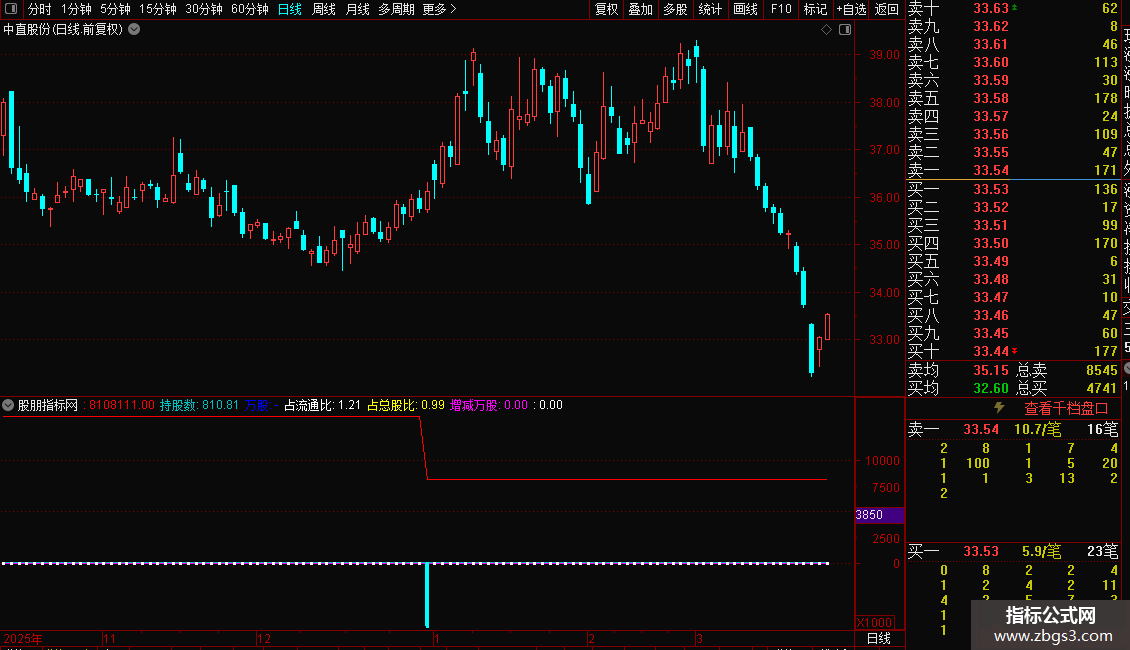Open the 多周期 multi-period view
Viewport: 1130px width, 650px height.
[396, 9]
